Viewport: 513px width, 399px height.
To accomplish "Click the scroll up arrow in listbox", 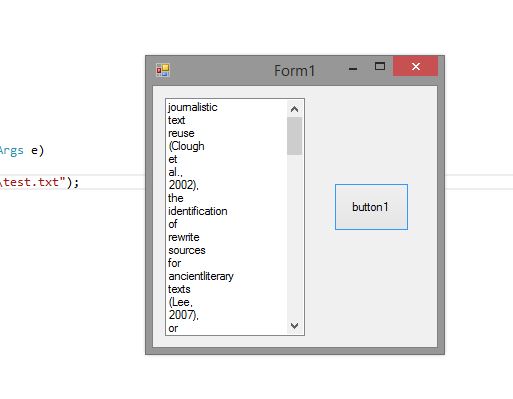I will coord(294,109).
